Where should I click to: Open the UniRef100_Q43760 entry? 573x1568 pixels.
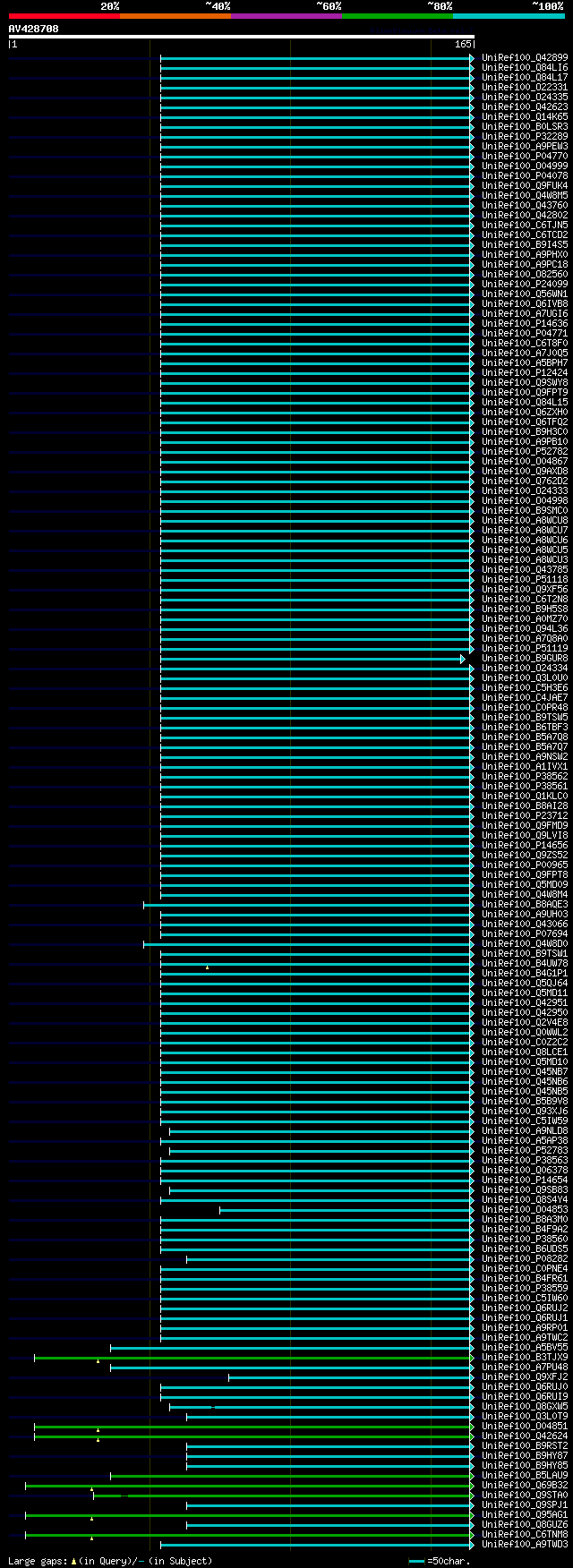pos(525,206)
